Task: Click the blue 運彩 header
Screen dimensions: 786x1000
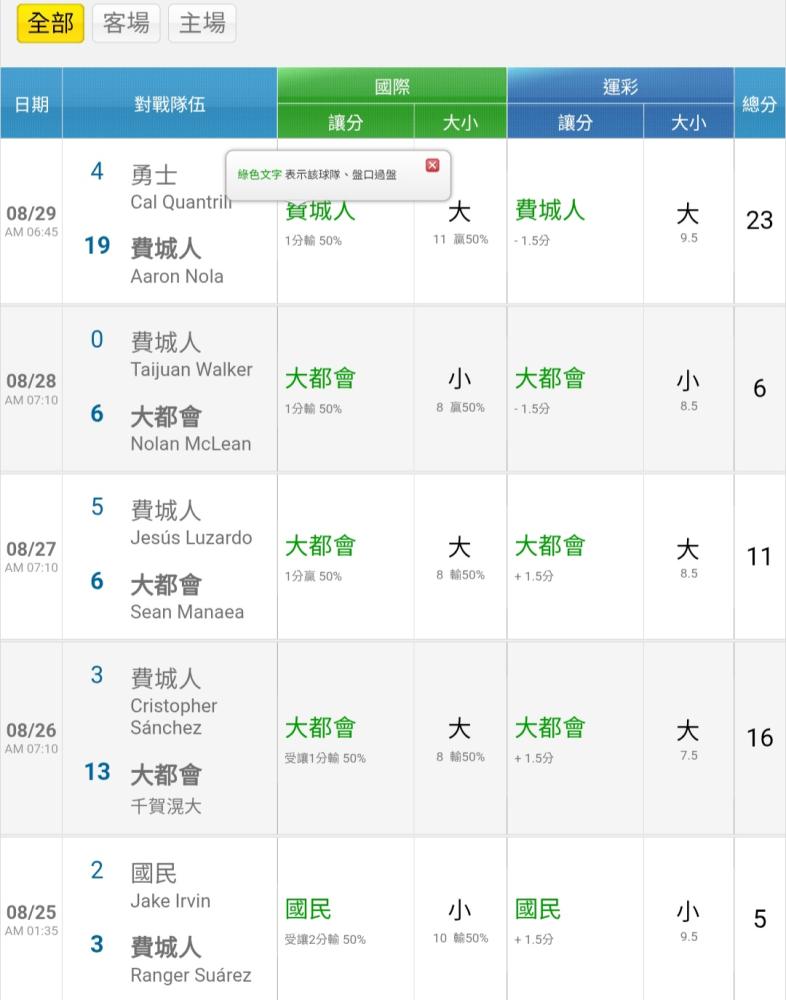Action: pos(620,86)
